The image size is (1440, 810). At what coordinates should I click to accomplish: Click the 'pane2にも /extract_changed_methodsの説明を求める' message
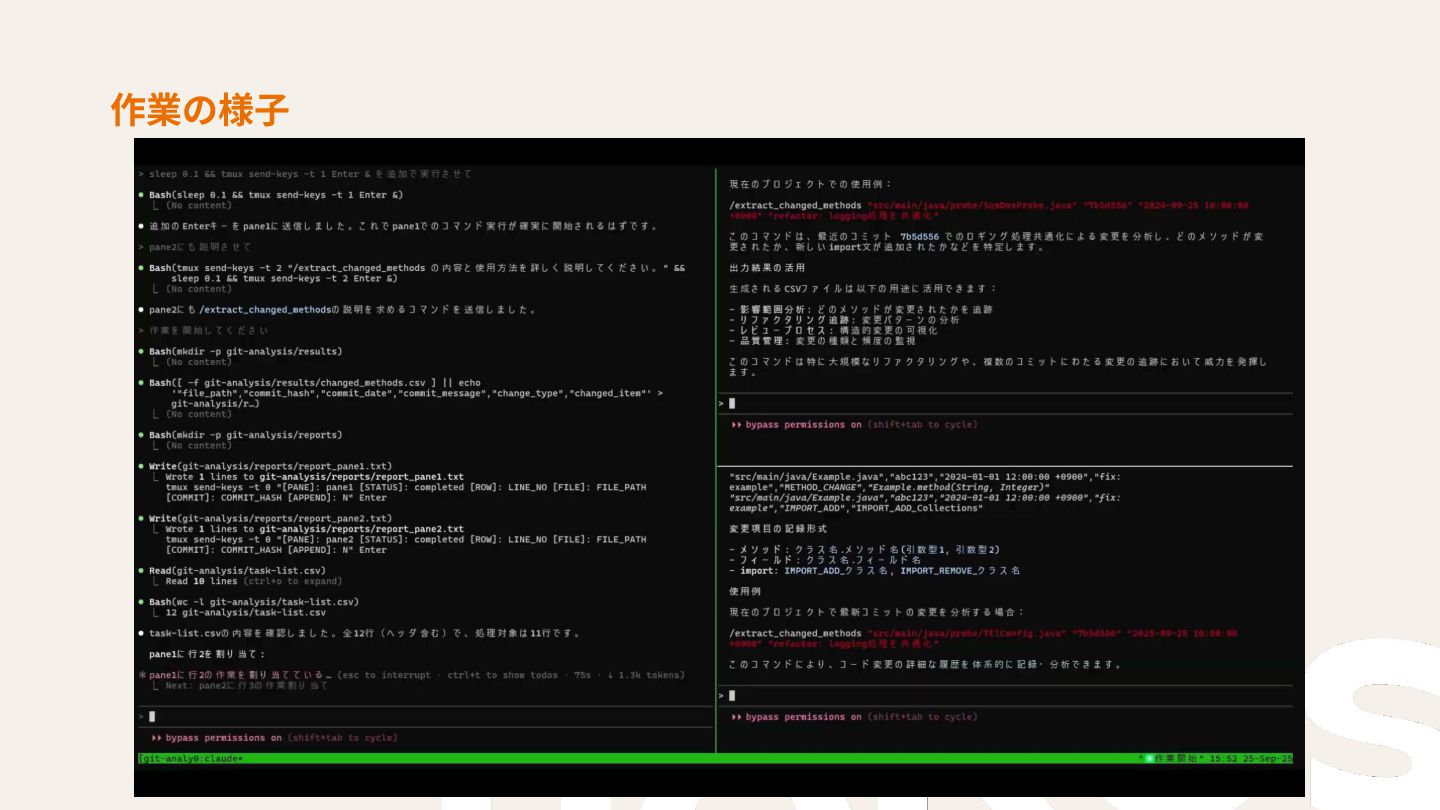(x=342, y=310)
